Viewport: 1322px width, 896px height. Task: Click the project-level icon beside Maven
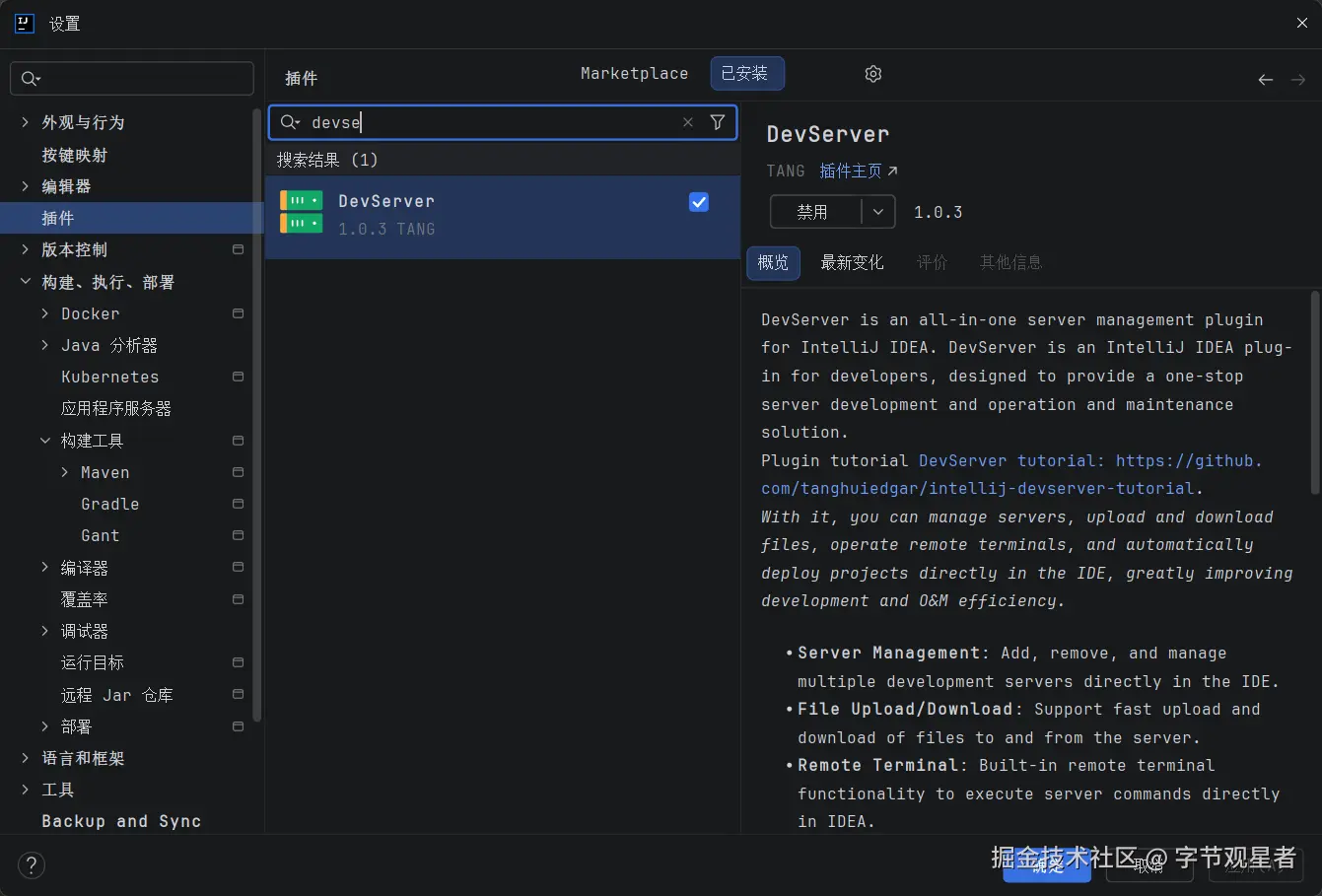[x=238, y=472]
